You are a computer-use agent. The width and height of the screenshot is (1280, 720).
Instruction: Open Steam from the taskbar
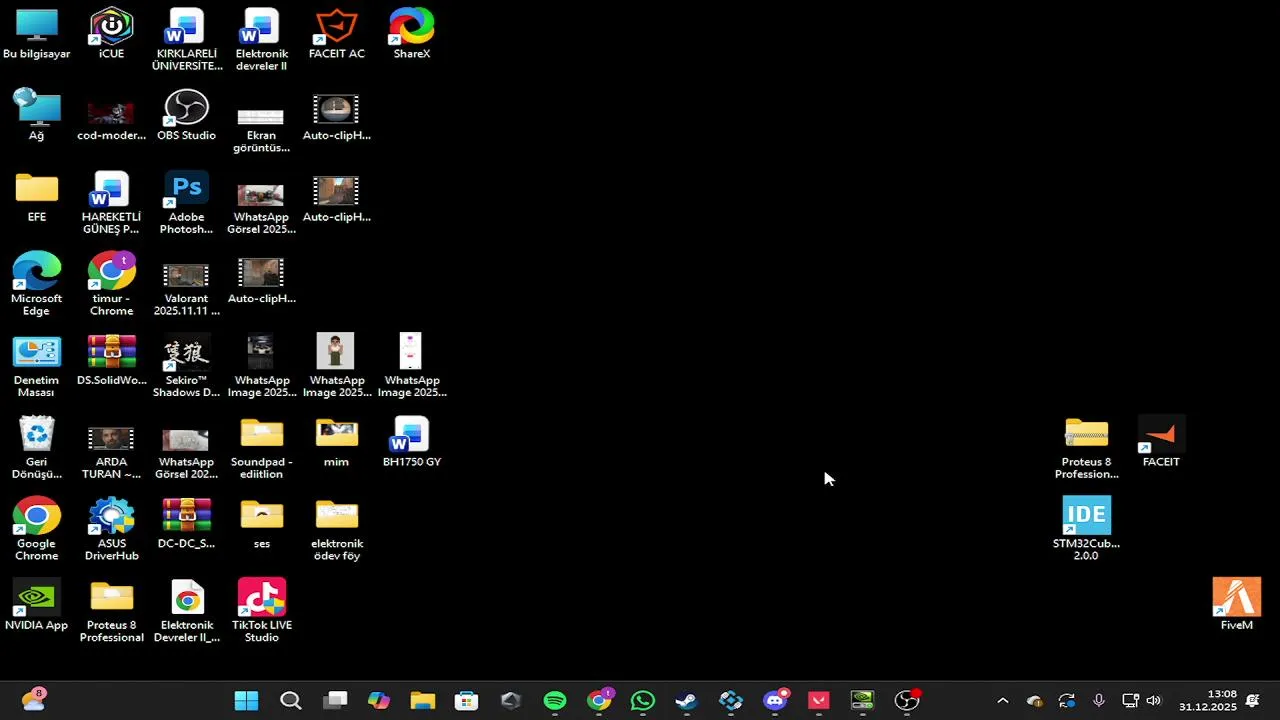click(x=687, y=701)
